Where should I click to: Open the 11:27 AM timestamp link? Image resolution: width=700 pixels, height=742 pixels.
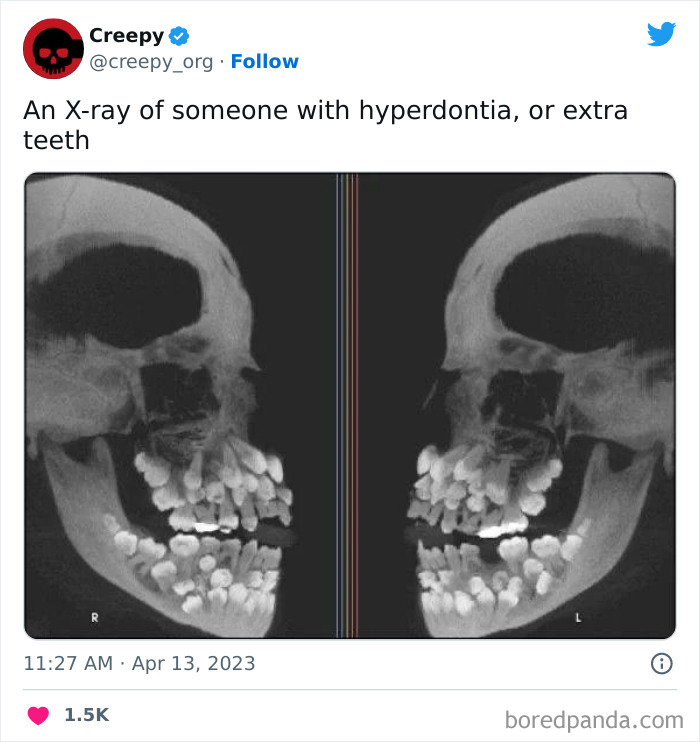tap(65, 663)
